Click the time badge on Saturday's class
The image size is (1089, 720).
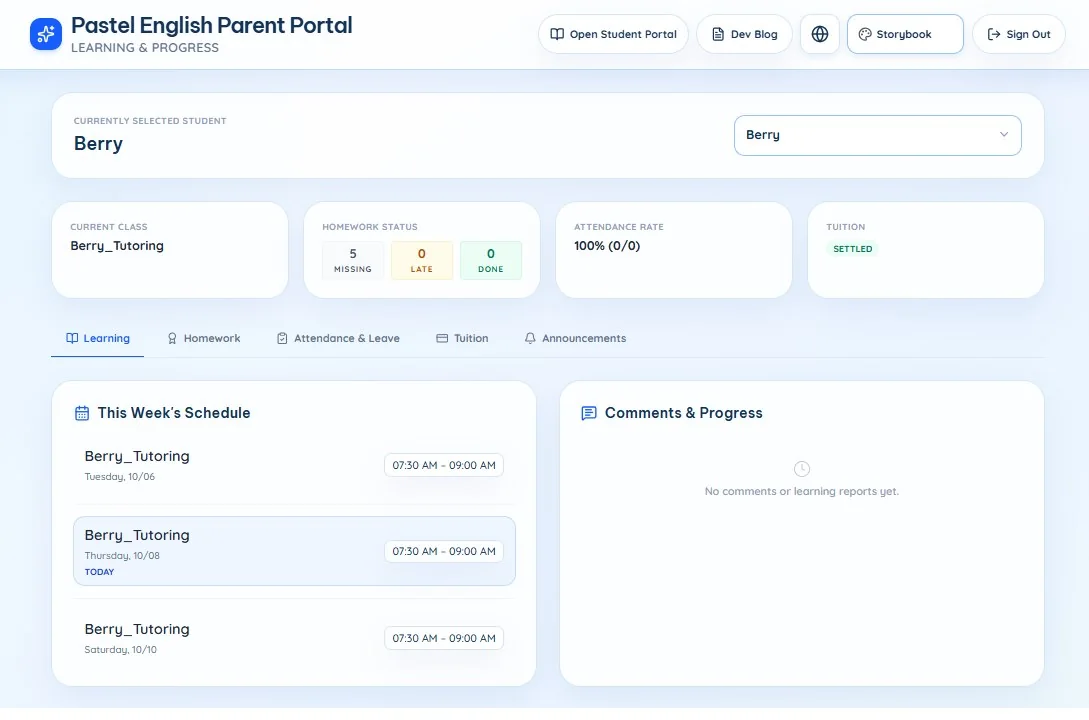444,638
